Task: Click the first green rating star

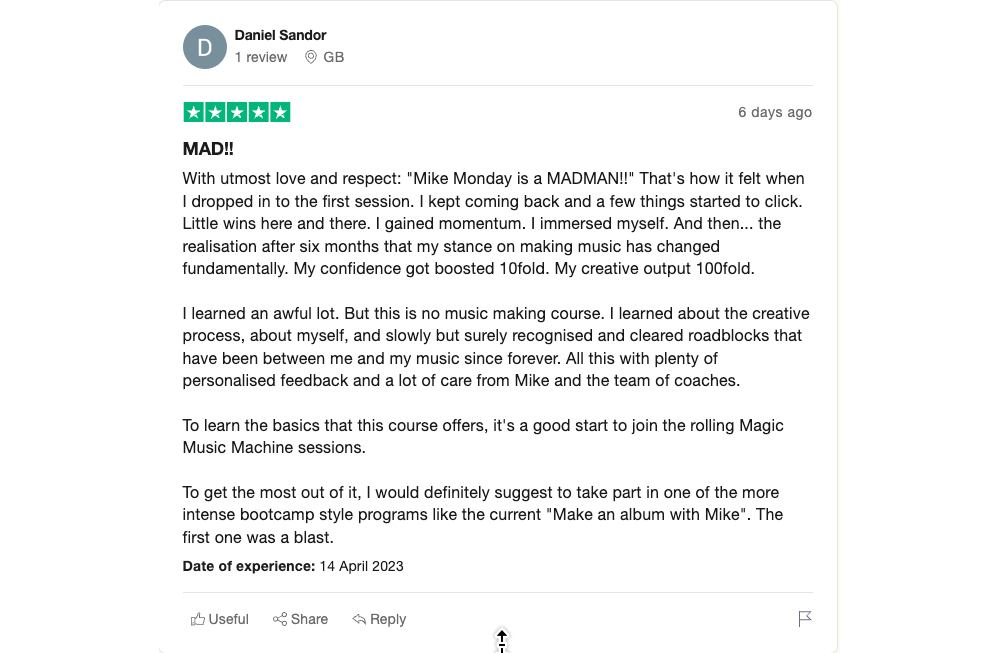Action: click(x=193, y=112)
